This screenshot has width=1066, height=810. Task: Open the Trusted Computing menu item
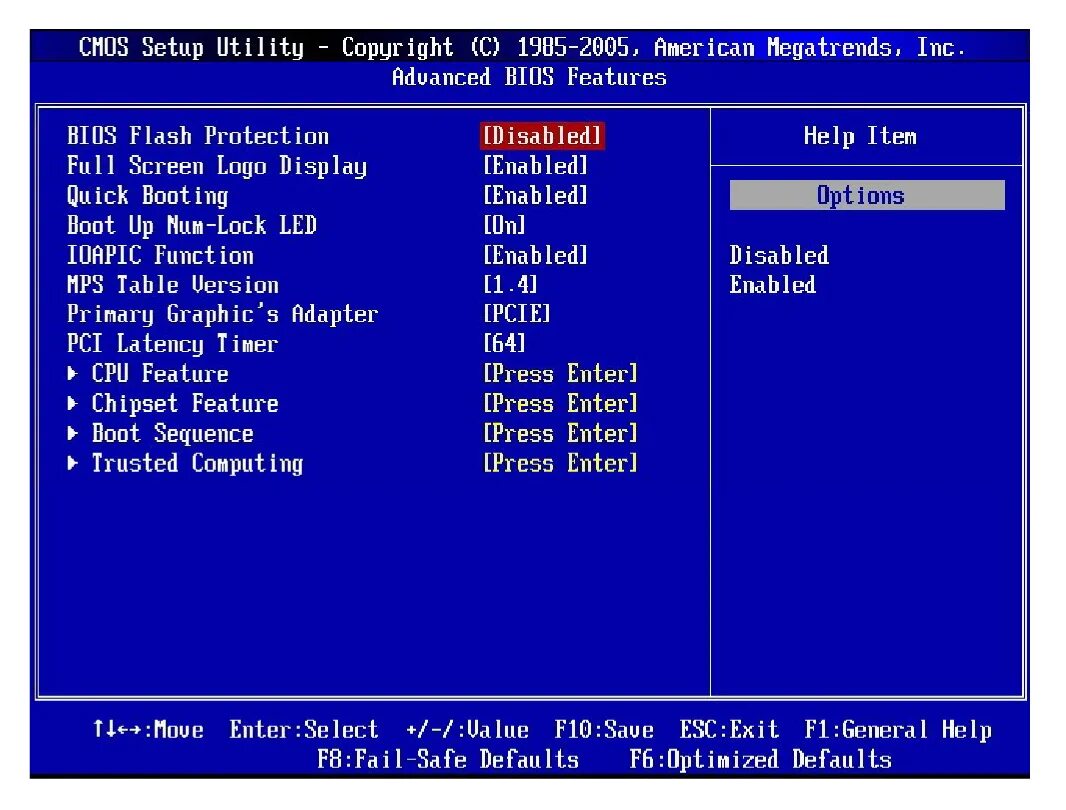tap(198, 464)
